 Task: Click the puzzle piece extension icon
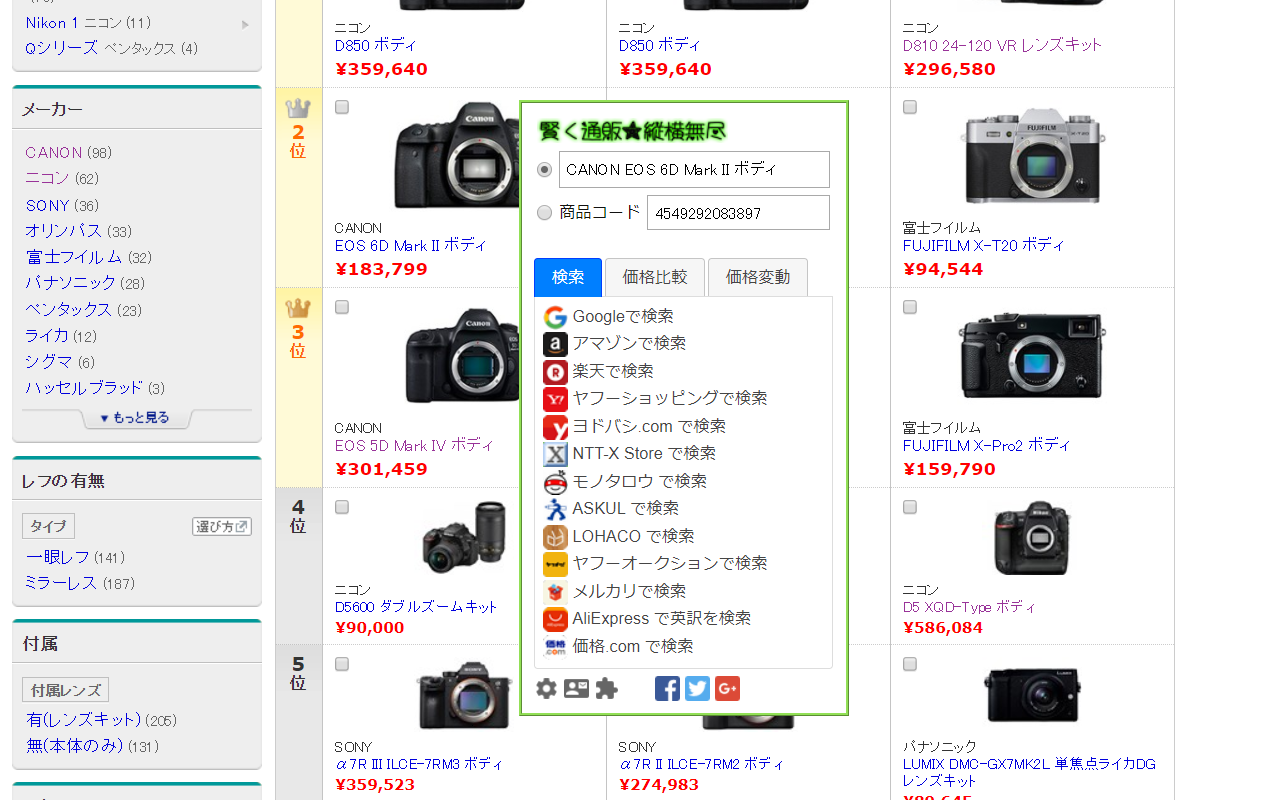coord(606,689)
